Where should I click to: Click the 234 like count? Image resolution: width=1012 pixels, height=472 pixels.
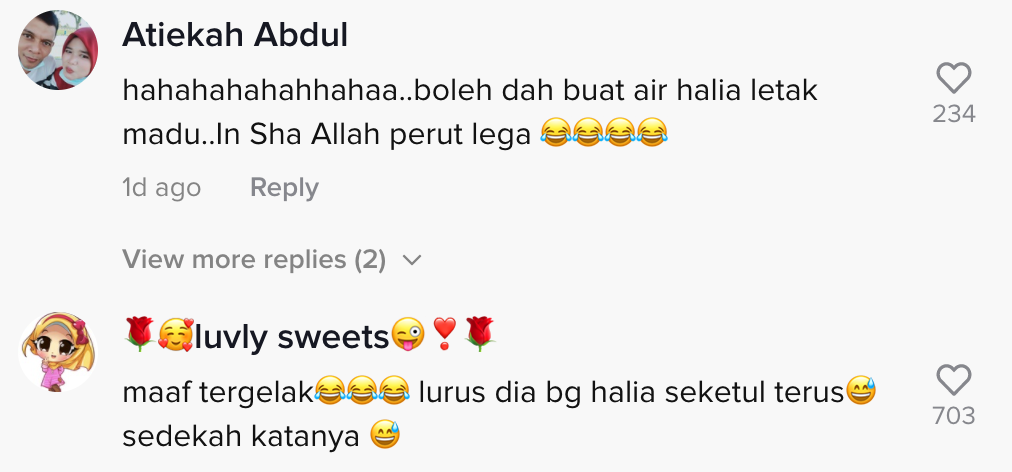point(953,114)
